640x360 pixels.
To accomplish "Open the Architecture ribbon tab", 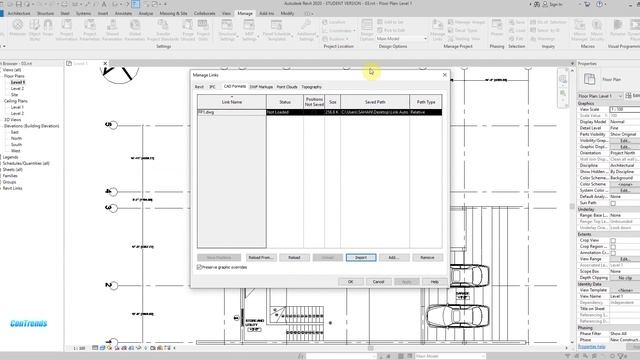I will 19,13.
